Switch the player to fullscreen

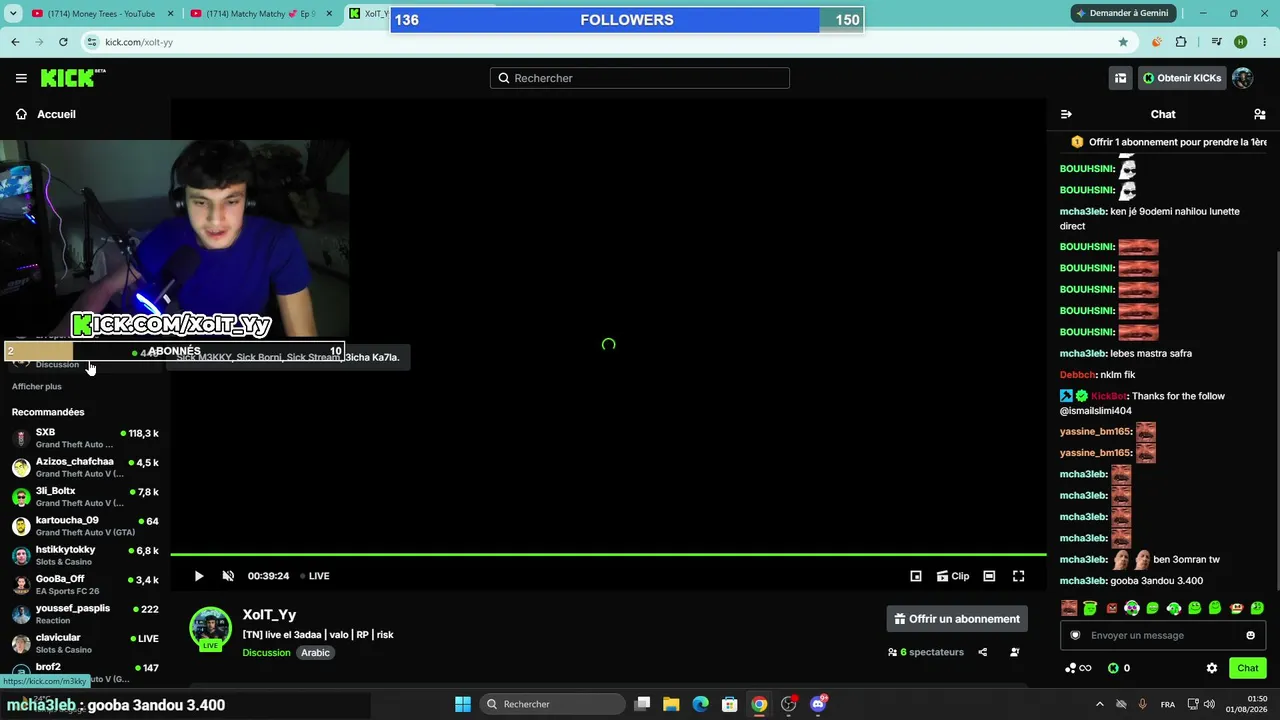pyautogui.click(x=1018, y=576)
